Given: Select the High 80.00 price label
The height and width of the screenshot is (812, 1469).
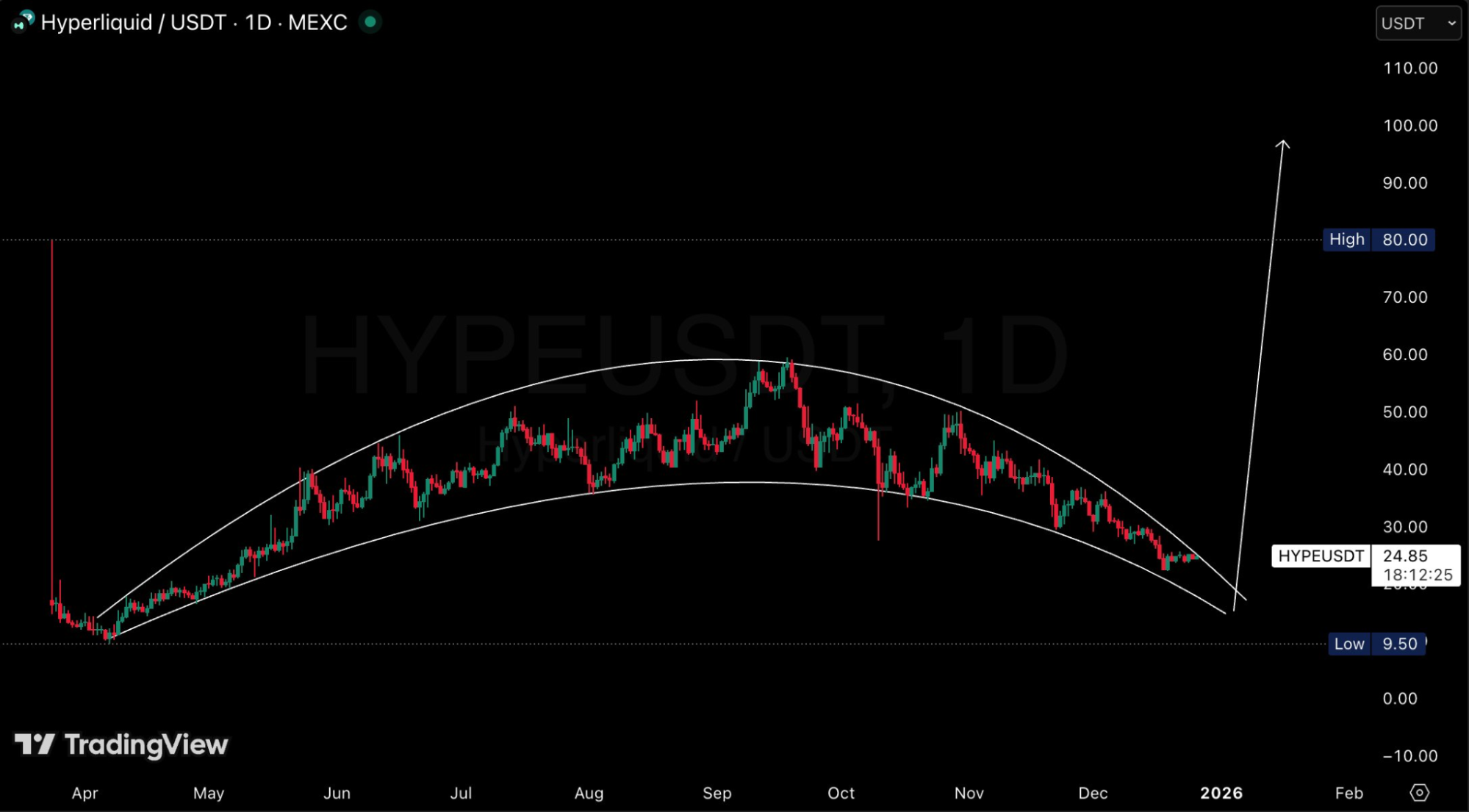Looking at the screenshot, I should 1379,240.
